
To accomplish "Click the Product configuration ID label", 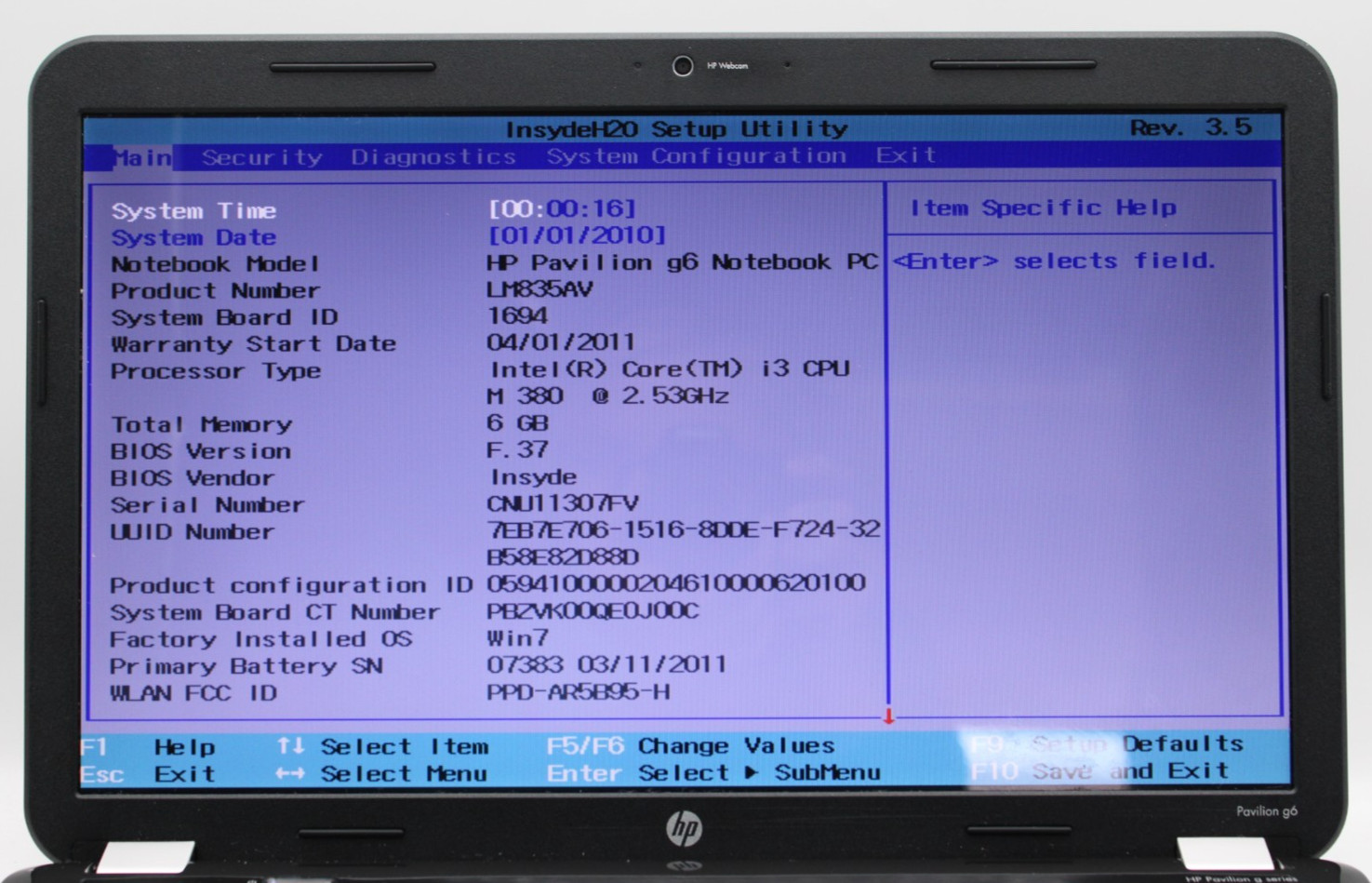I will (292, 586).
